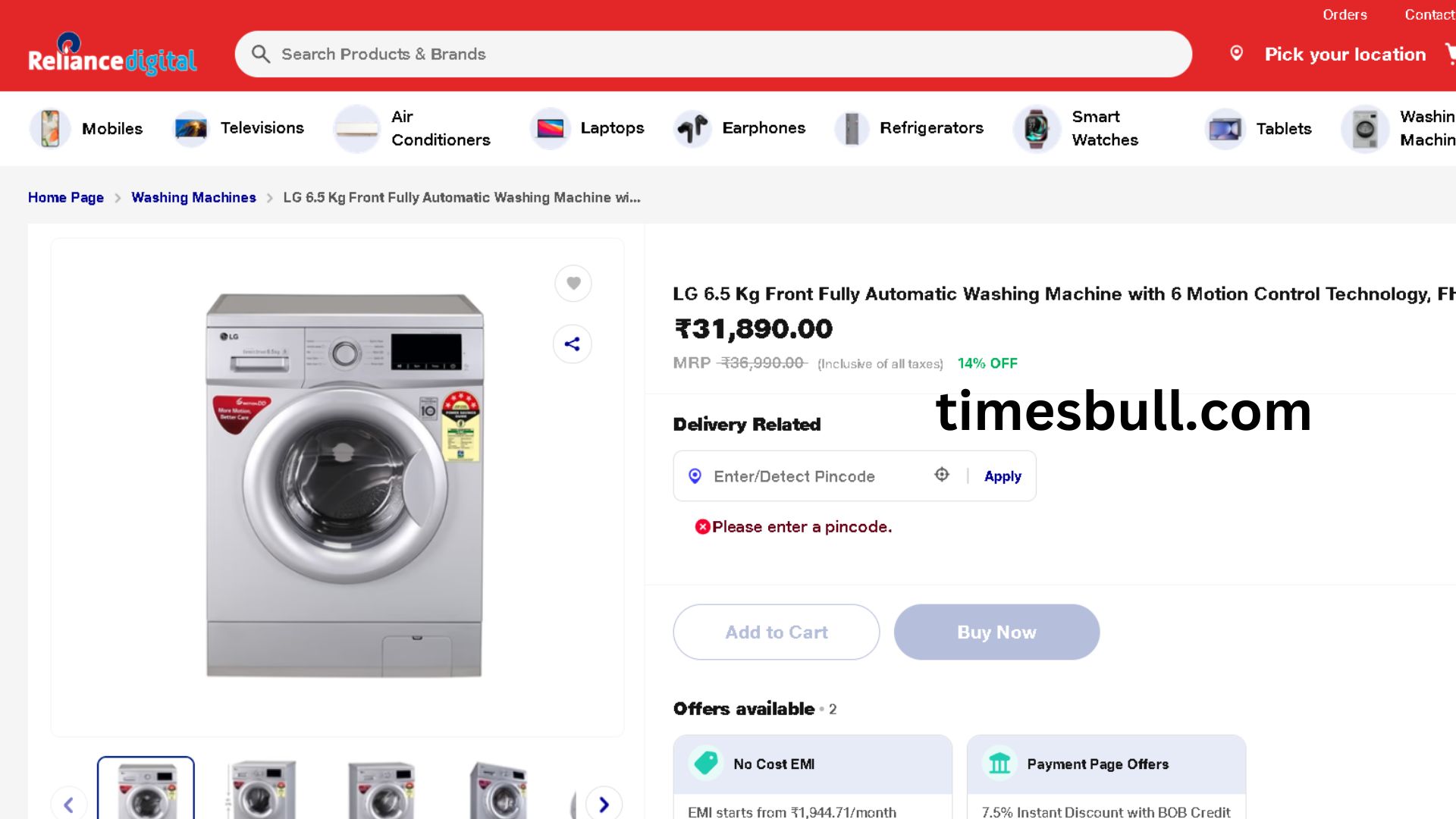Screen dimensions: 1456x819
Task: Open the Televisions category
Action: (x=238, y=128)
